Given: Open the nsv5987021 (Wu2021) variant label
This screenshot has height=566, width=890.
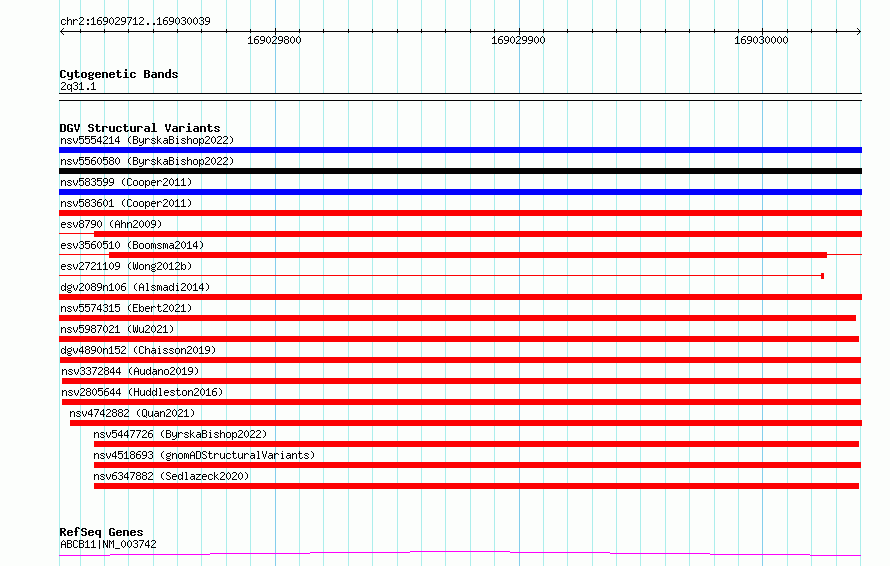Looking at the screenshot, I should point(117,329).
